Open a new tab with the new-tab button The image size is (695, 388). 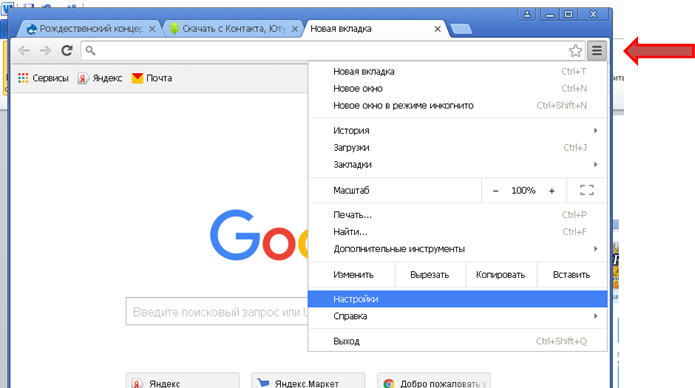click(x=461, y=29)
